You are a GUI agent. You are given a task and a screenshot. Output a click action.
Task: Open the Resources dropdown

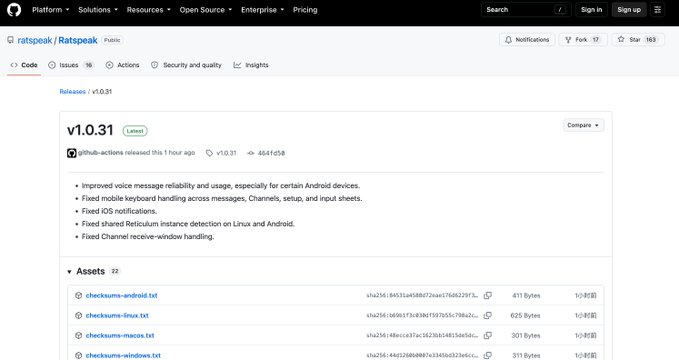(x=148, y=10)
